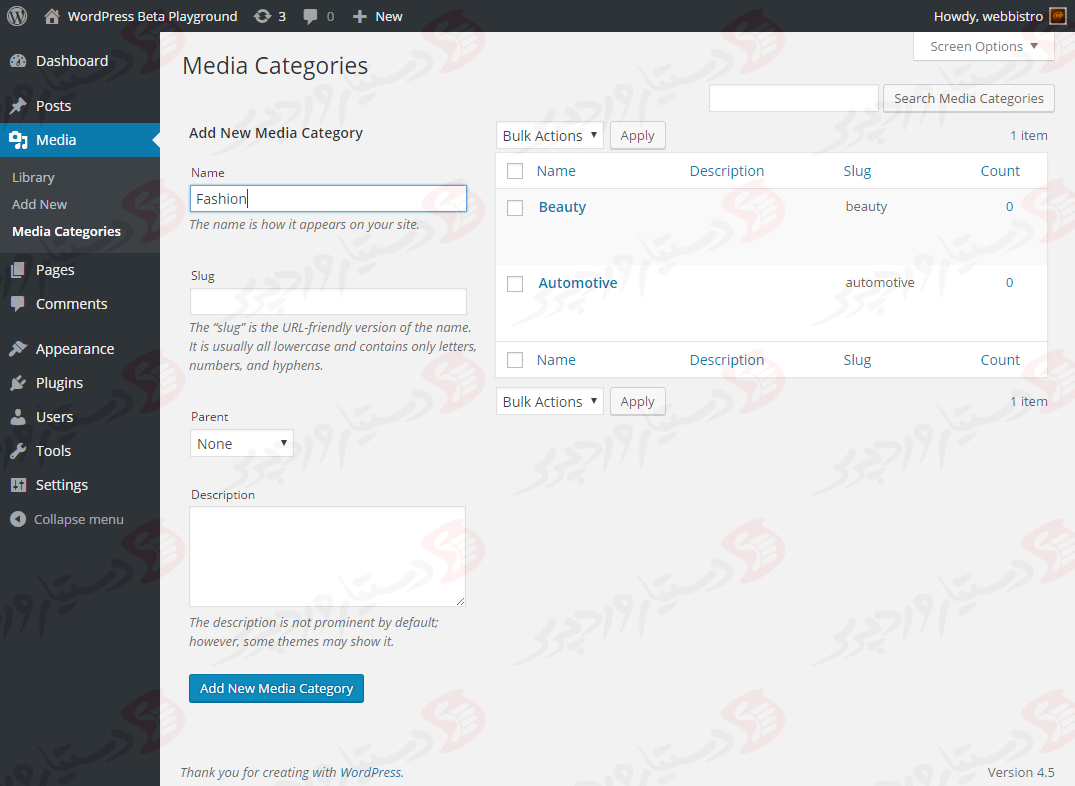Viewport: 1075px width, 786px height.
Task: Click the WordPress logo icon in admin bar
Action: (x=17, y=16)
